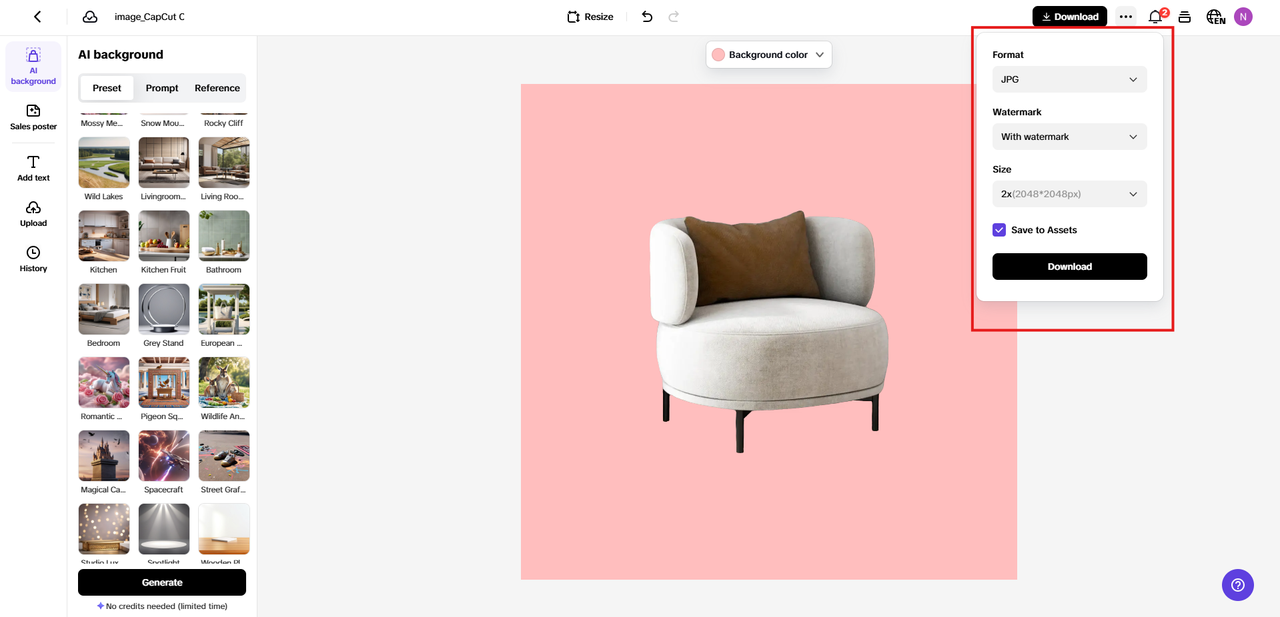Select the Spacecraft preset

(x=164, y=456)
